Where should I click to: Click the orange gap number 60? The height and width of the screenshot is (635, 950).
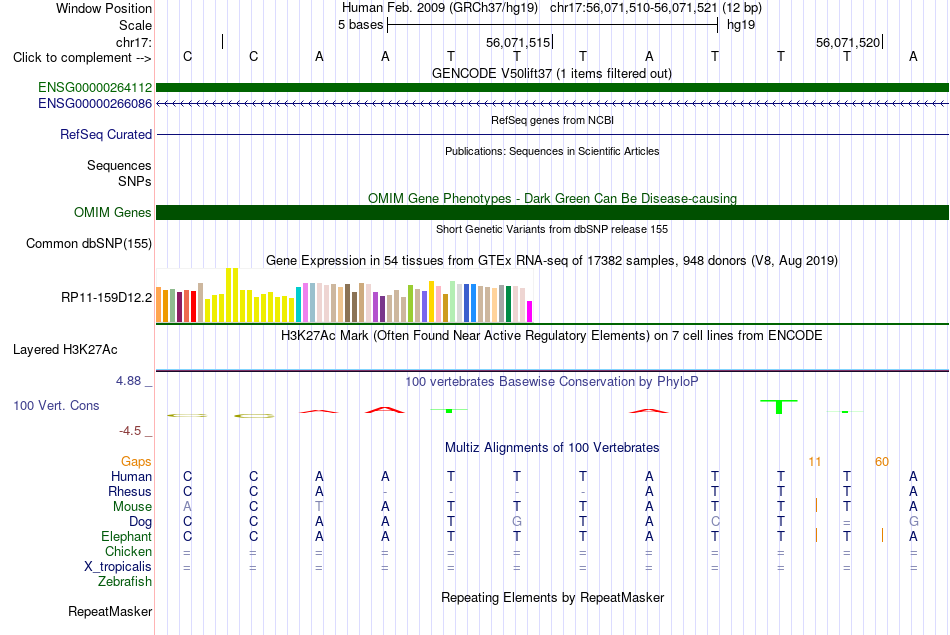[x=882, y=462]
